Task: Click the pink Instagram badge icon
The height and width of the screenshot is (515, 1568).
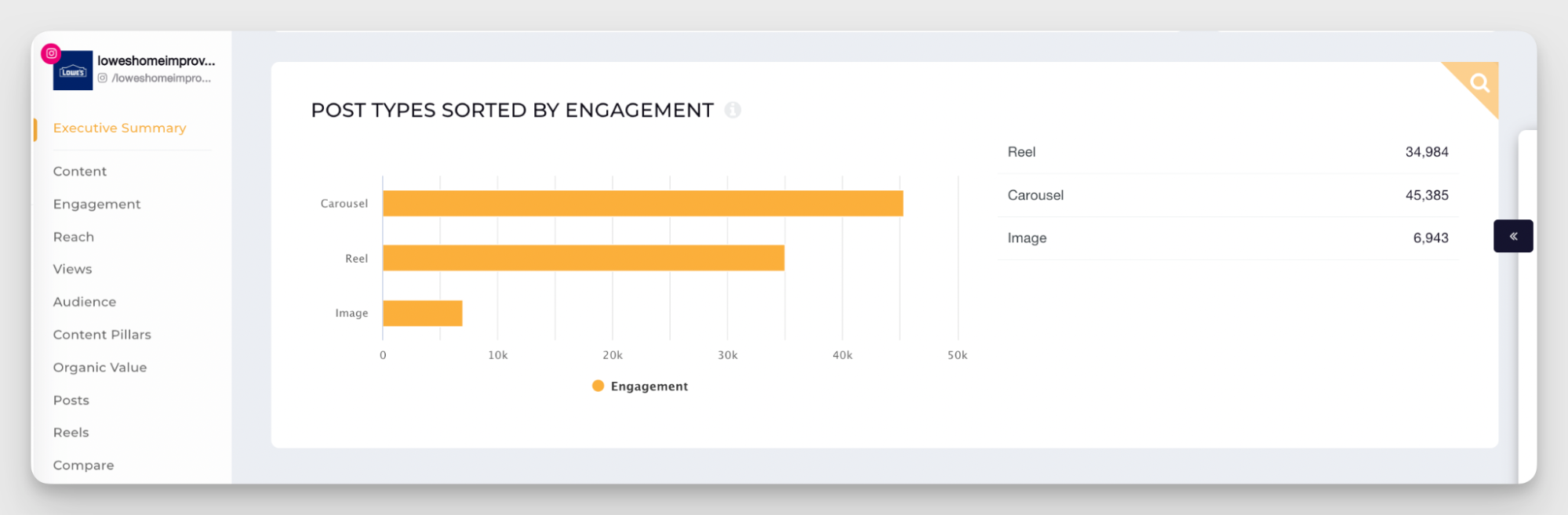Action: click(x=51, y=53)
